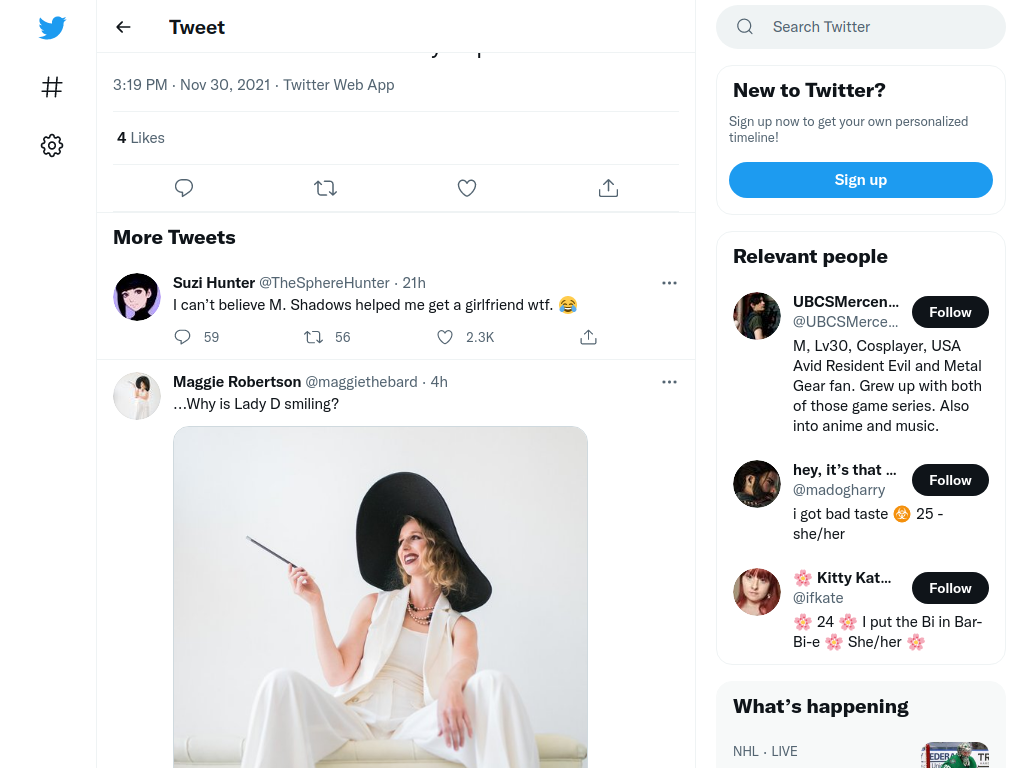This screenshot has height=768, width=1024.
Task: Open Explore via hashtag icon
Action: (52, 87)
